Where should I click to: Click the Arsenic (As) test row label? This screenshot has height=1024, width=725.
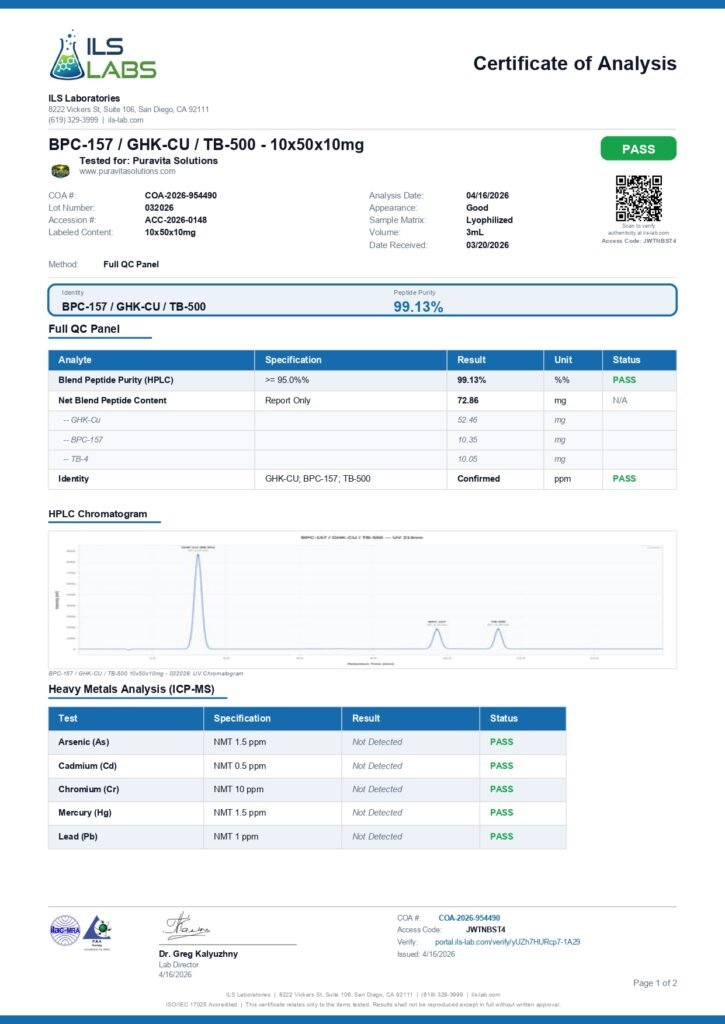[x=84, y=742]
